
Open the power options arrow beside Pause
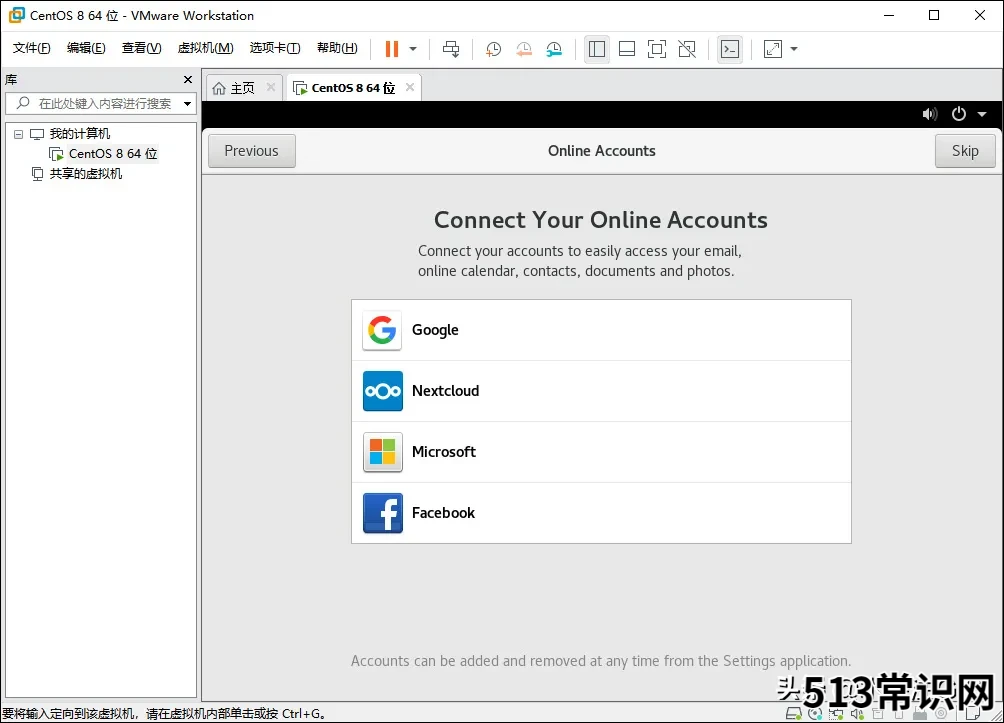pos(413,49)
